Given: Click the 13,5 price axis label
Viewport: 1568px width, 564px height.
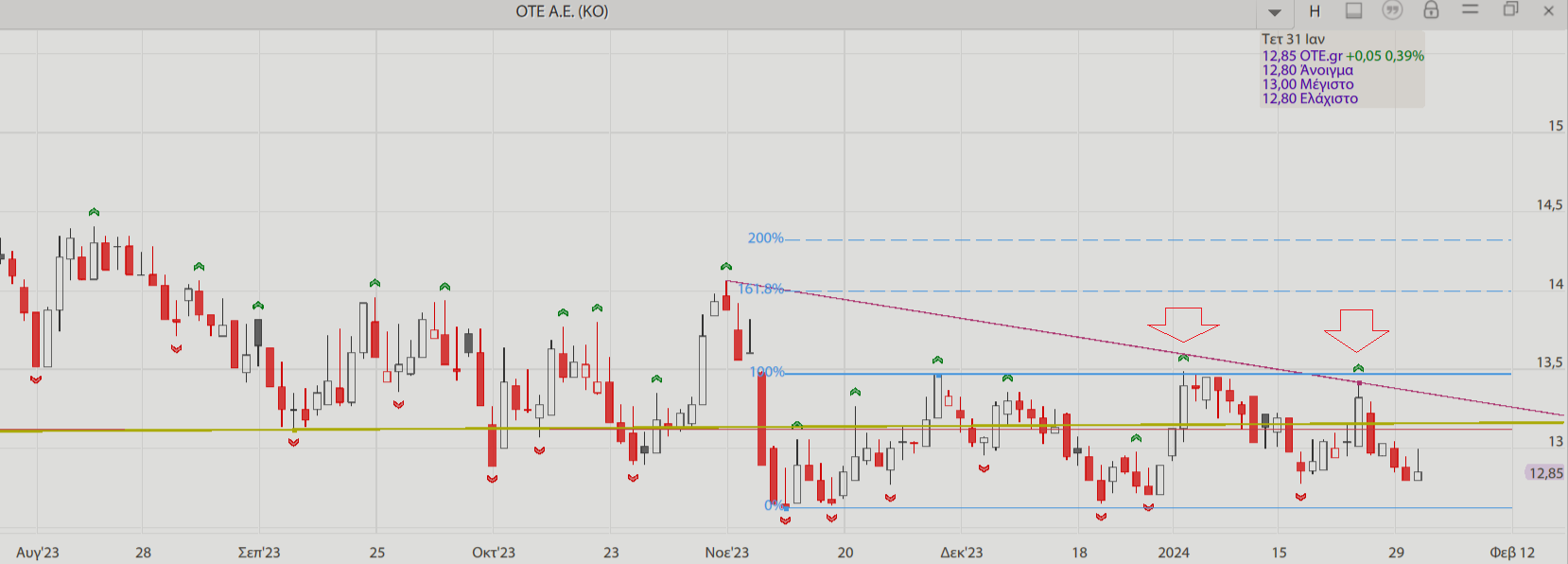Looking at the screenshot, I should click(x=1550, y=362).
